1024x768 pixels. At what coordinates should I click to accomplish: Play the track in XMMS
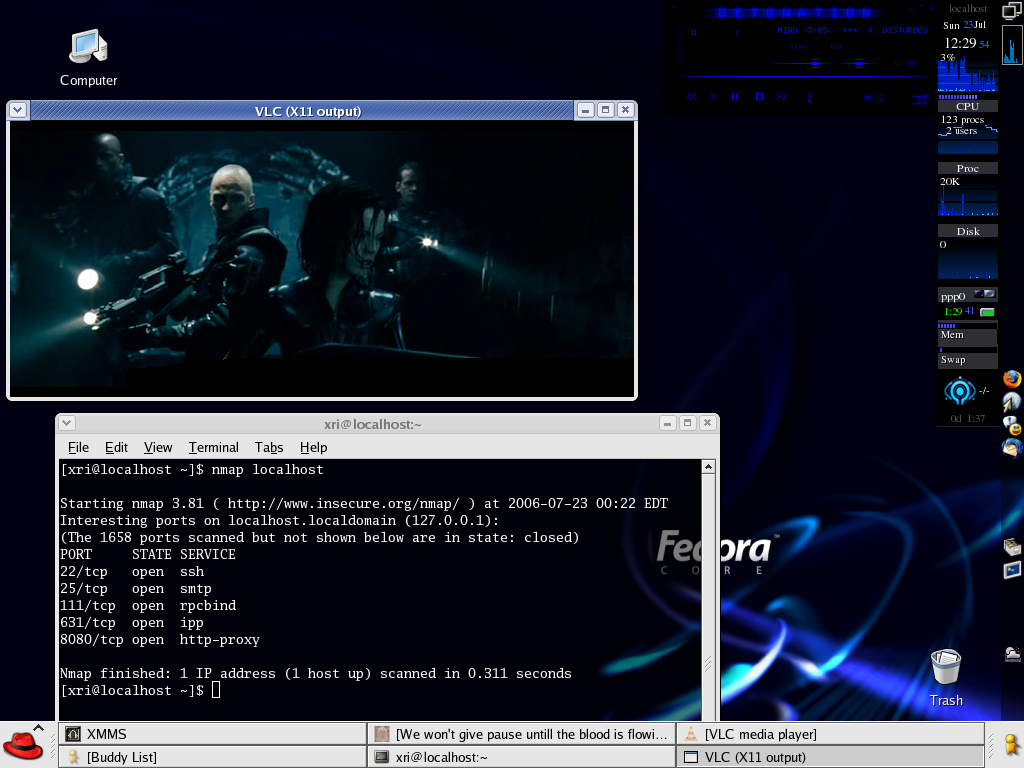(712, 97)
